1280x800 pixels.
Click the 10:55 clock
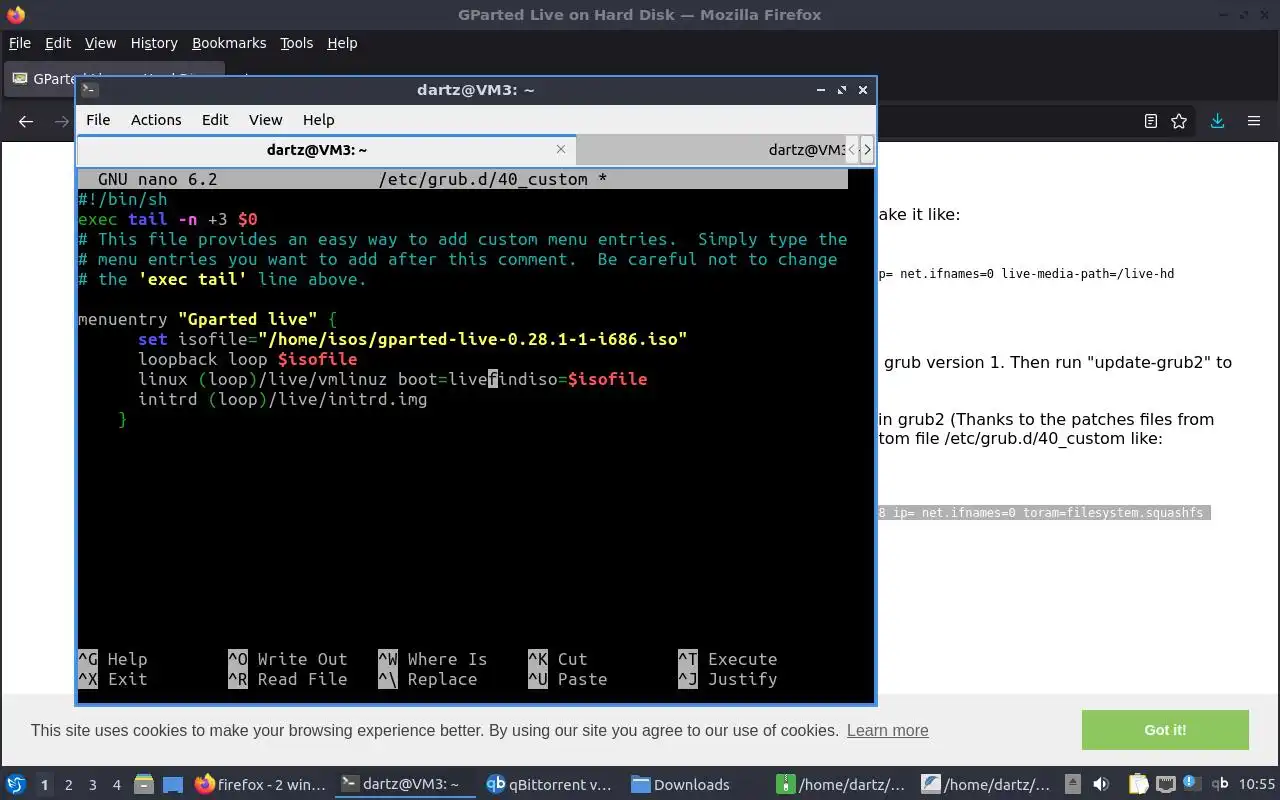pyautogui.click(x=1257, y=784)
